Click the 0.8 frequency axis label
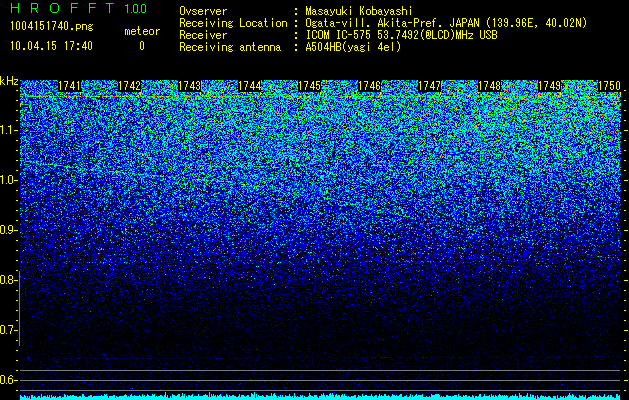This screenshot has width=629, height=400. [x=9, y=280]
